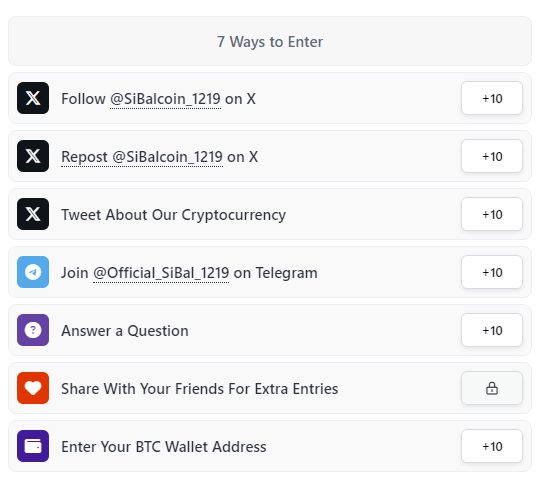Click the purple question mark icon
The height and width of the screenshot is (478, 540).
(33, 330)
